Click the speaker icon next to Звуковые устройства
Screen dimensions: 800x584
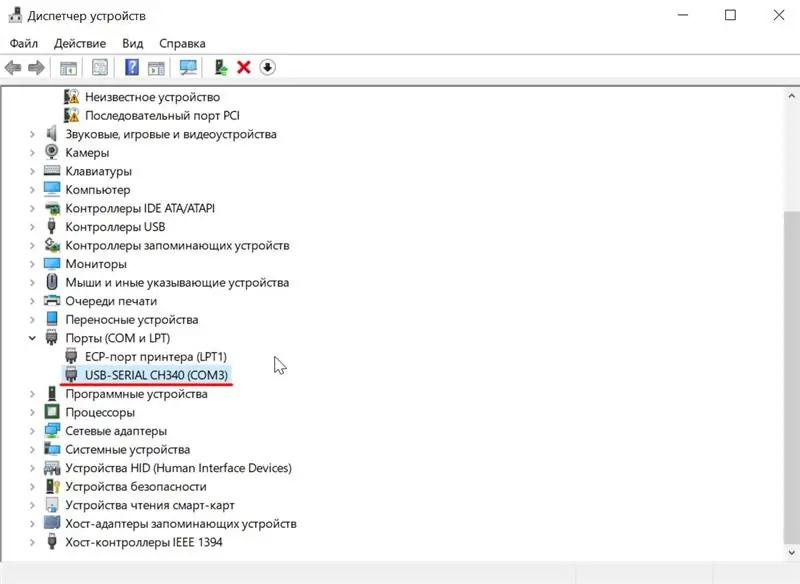coord(52,134)
